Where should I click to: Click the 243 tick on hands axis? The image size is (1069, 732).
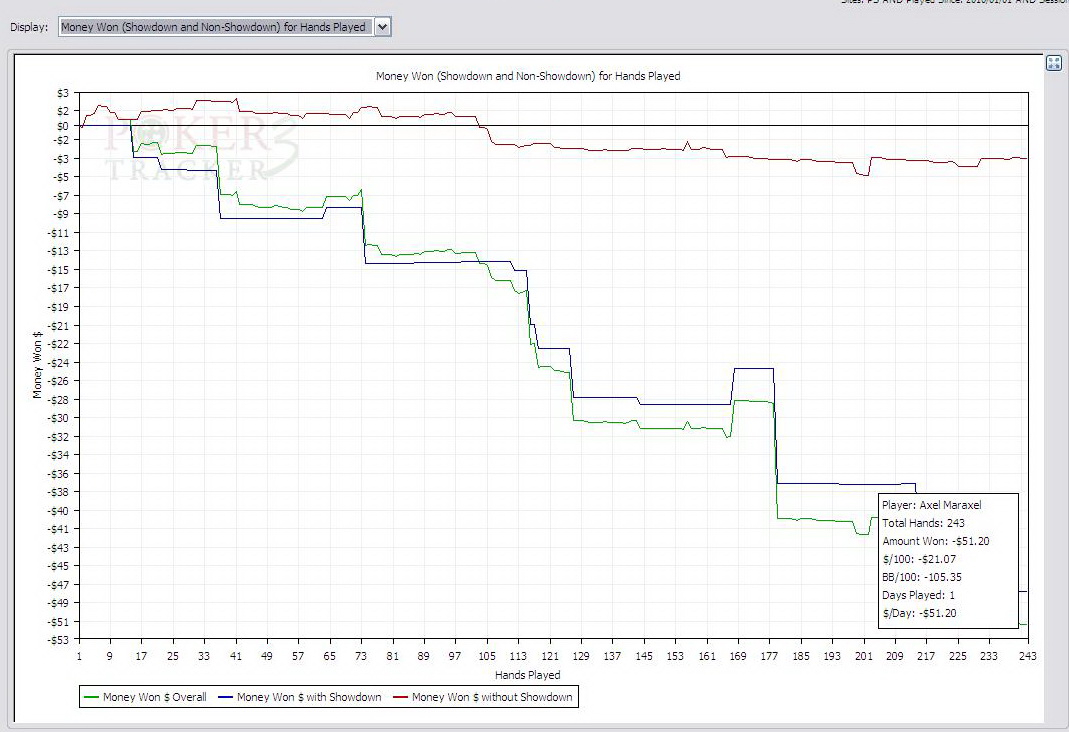pyautogui.click(x=1027, y=656)
